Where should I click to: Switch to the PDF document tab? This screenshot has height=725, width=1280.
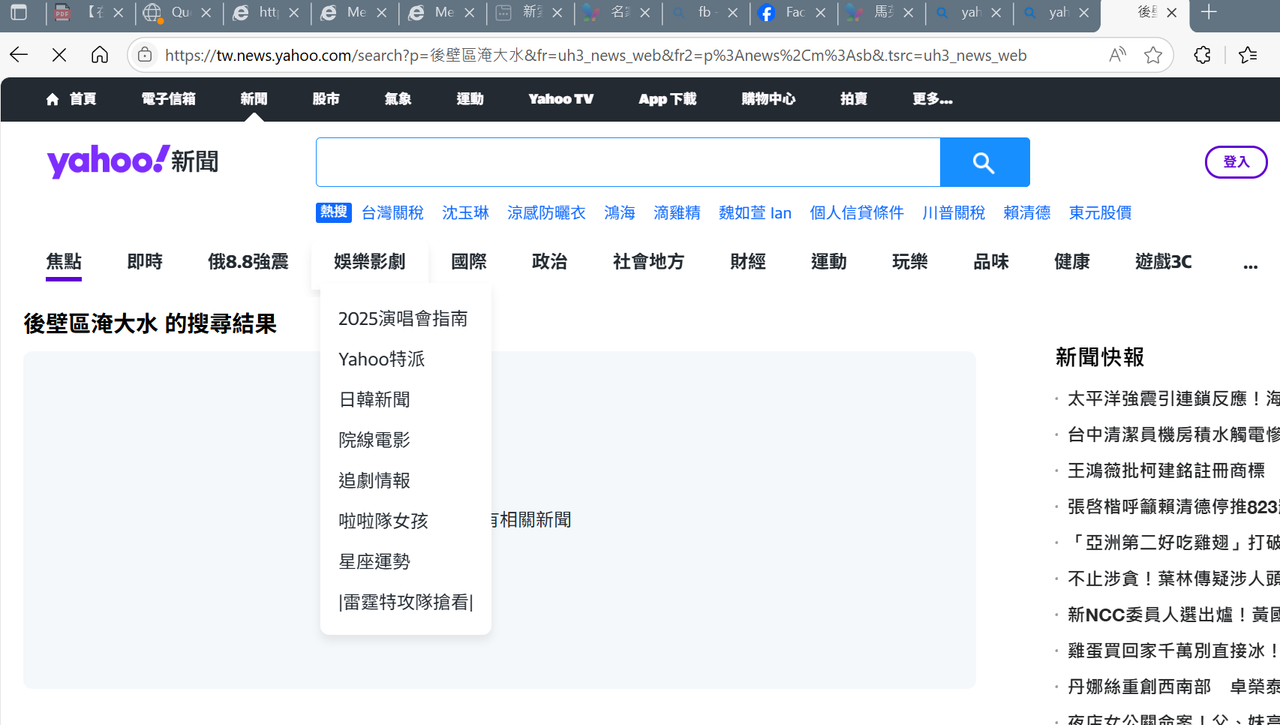pyautogui.click(x=90, y=13)
